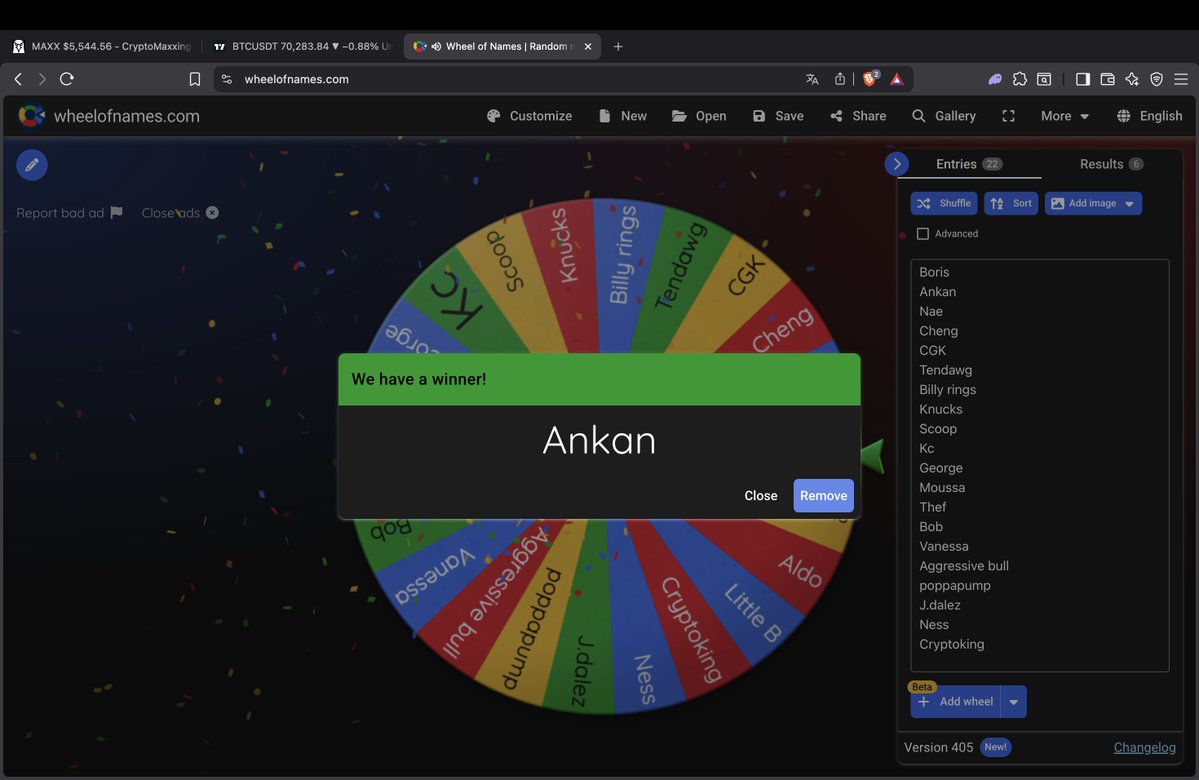Collapse the entries side panel arrow

pos(897,164)
